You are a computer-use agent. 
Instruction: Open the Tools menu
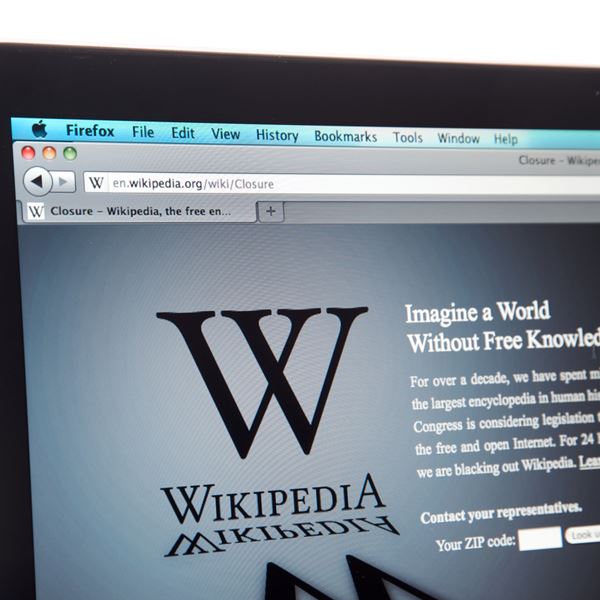pyautogui.click(x=407, y=137)
